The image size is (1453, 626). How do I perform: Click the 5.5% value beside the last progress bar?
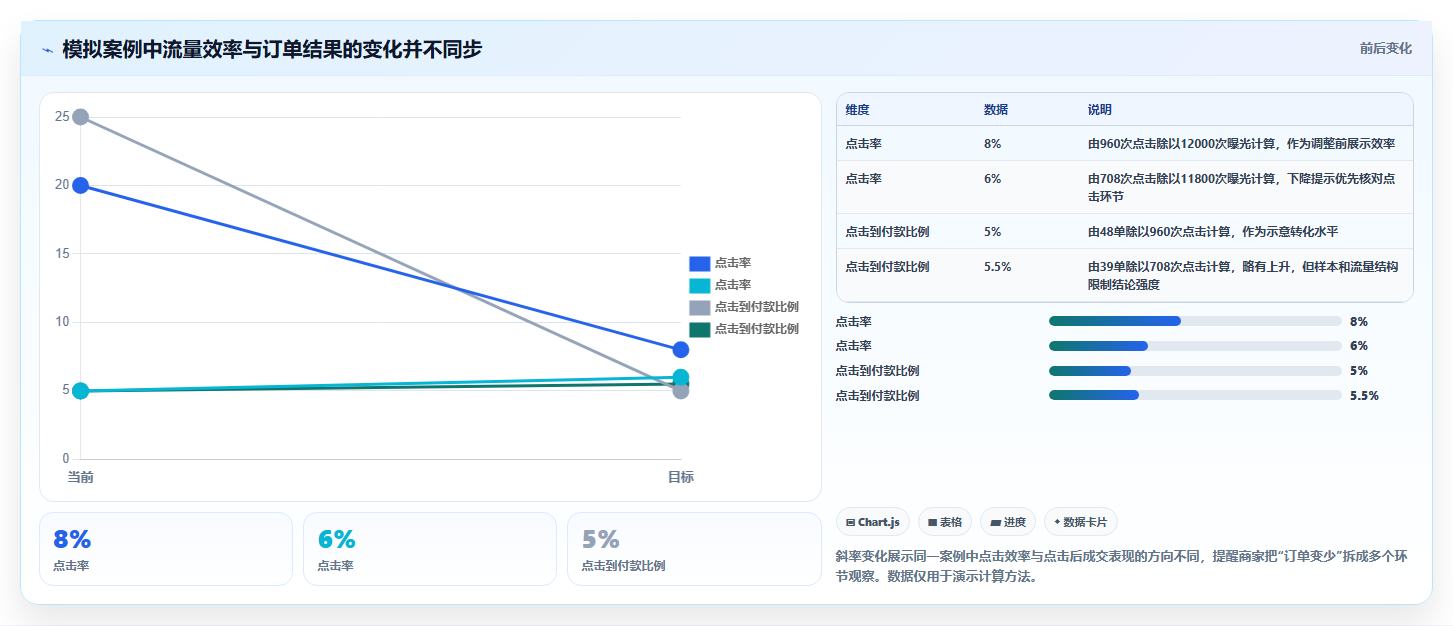click(x=1364, y=396)
